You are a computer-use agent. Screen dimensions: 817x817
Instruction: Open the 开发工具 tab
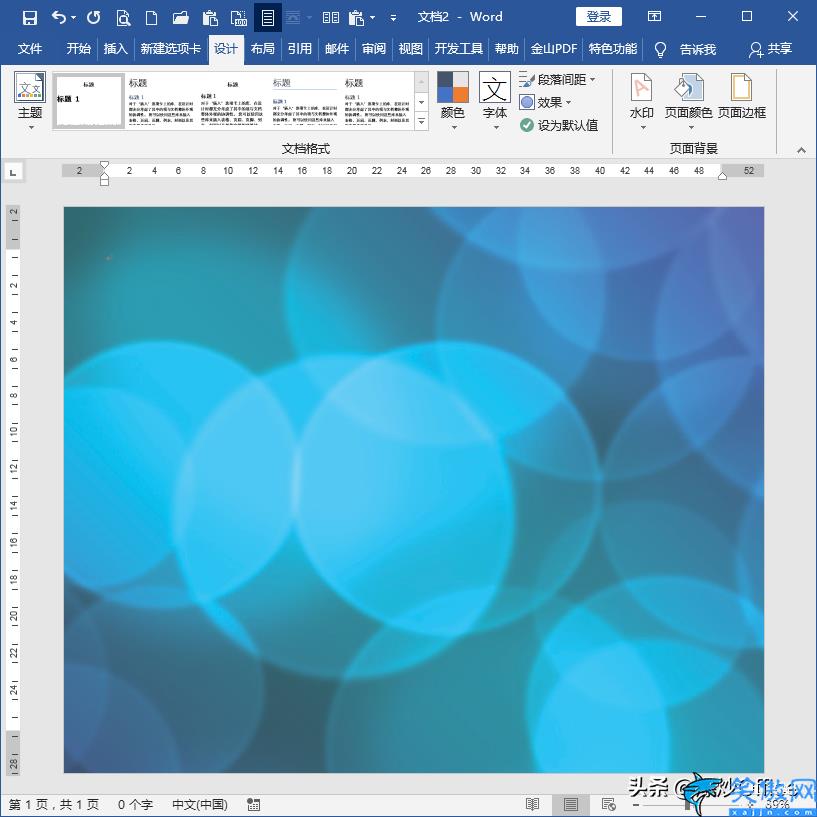pyautogui.click(x=459, y=49)
